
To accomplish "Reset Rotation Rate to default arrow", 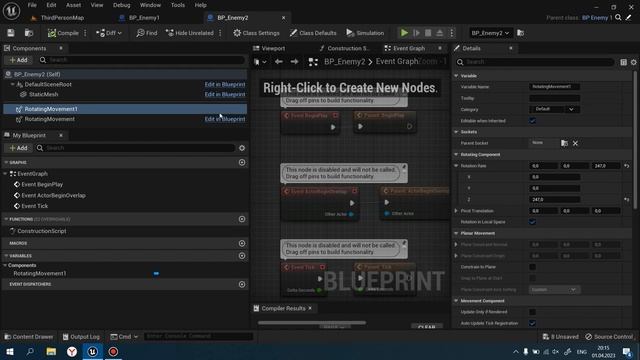I will click(627, 166).
